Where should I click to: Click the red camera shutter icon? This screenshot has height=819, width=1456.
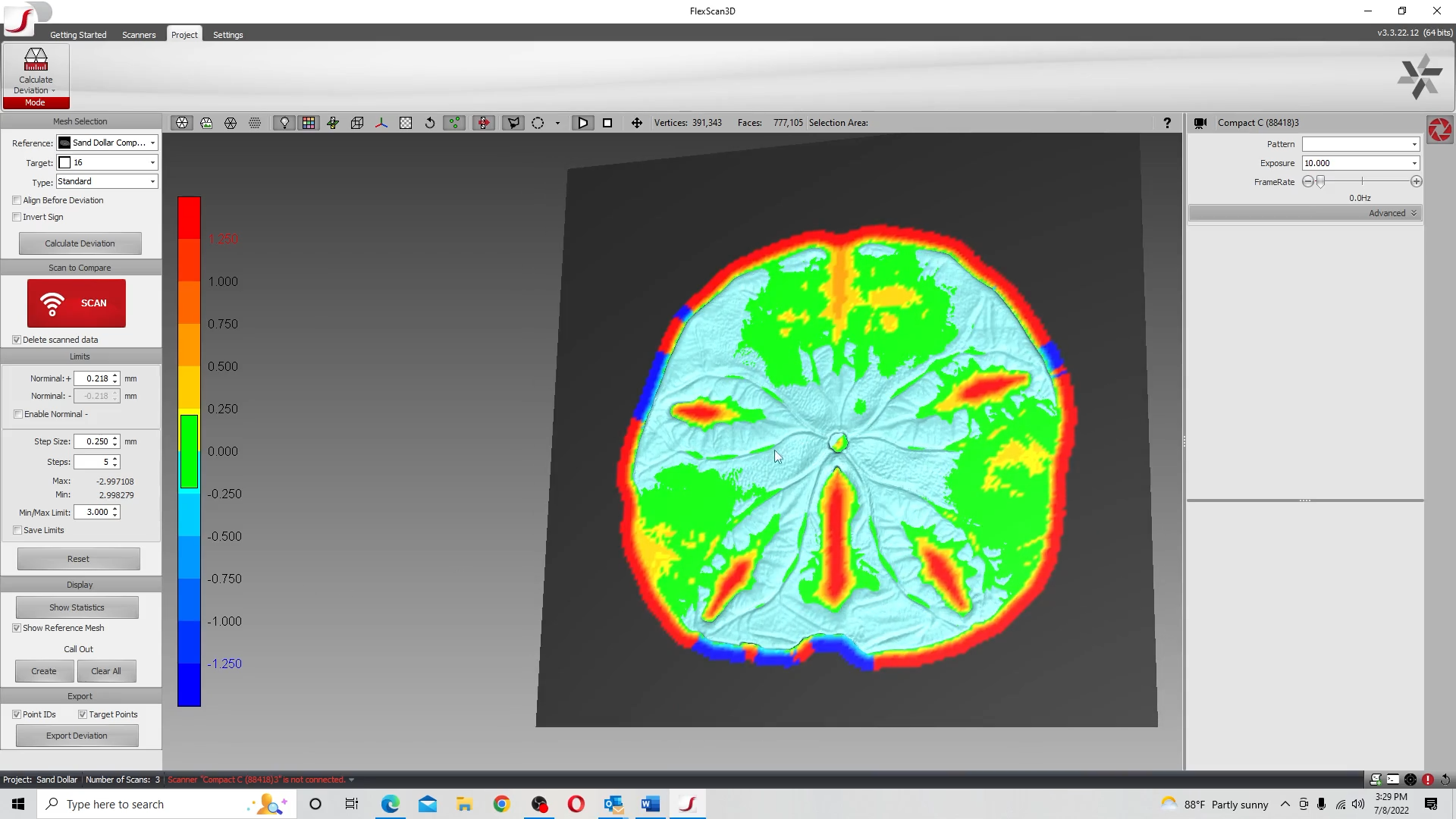click(x=1439, y=130)
